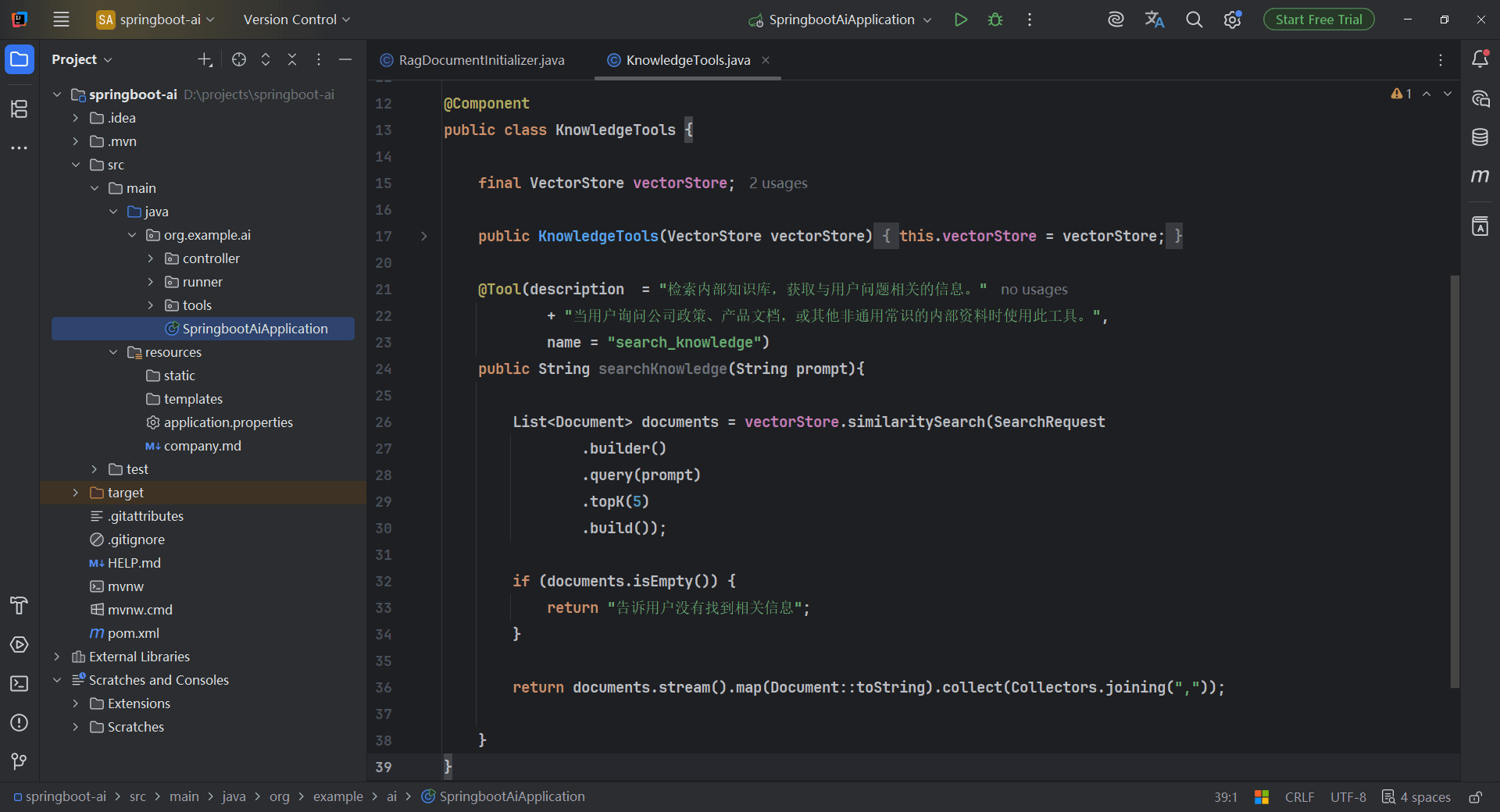The height and width of the screenshot is (812, 1500).
Task: Open Project panel options menu
Action: tap(319, 59)
